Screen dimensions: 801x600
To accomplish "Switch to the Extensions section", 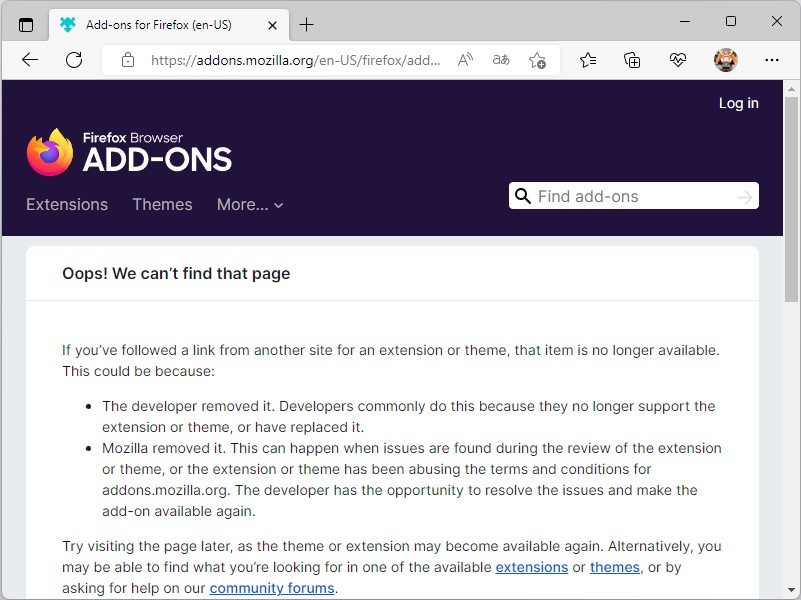I will click(66, 205).
